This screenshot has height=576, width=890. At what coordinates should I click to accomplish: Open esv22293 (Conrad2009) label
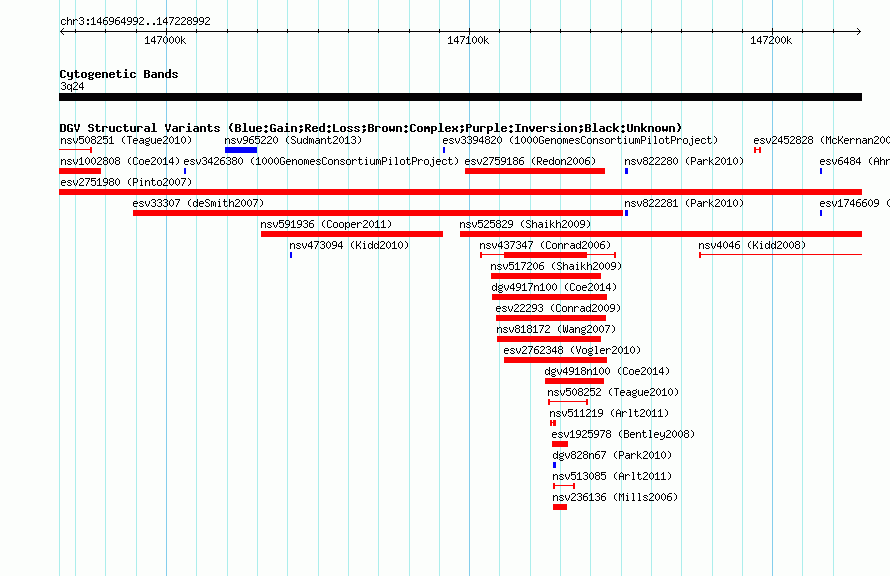(x=558, y=308)
